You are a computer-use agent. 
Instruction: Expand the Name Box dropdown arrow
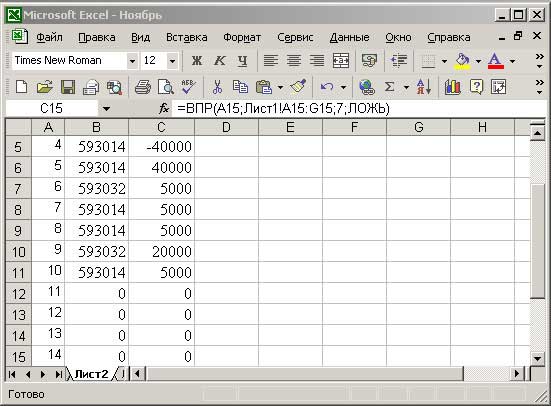pos(106,109)
